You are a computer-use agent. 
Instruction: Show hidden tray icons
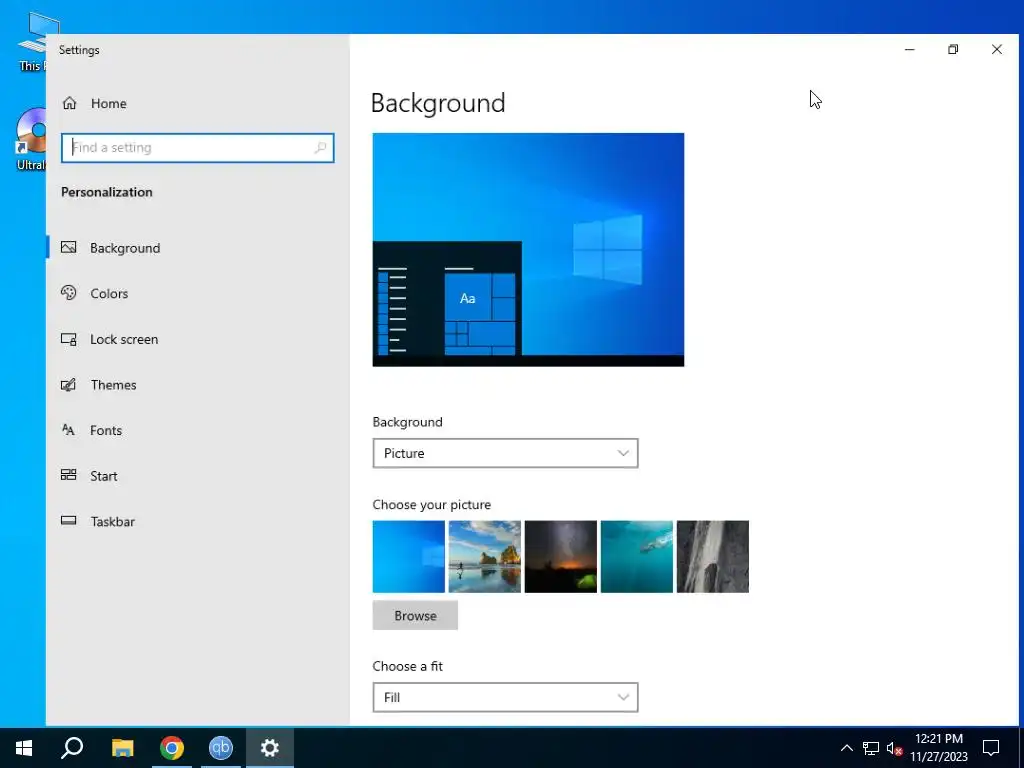846,748
